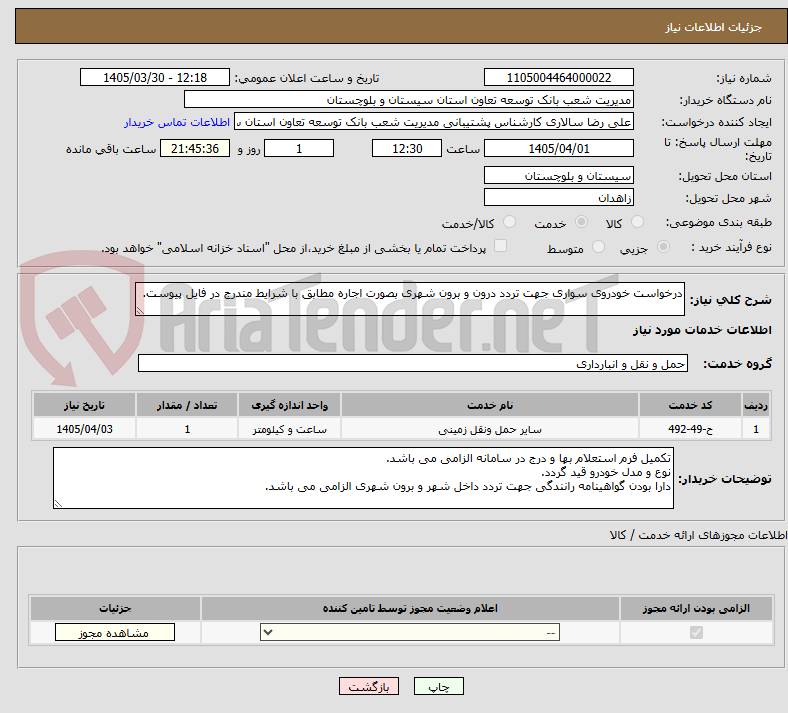Click the ساعت و کیلومتر unit cell

[x=289, y=429]
